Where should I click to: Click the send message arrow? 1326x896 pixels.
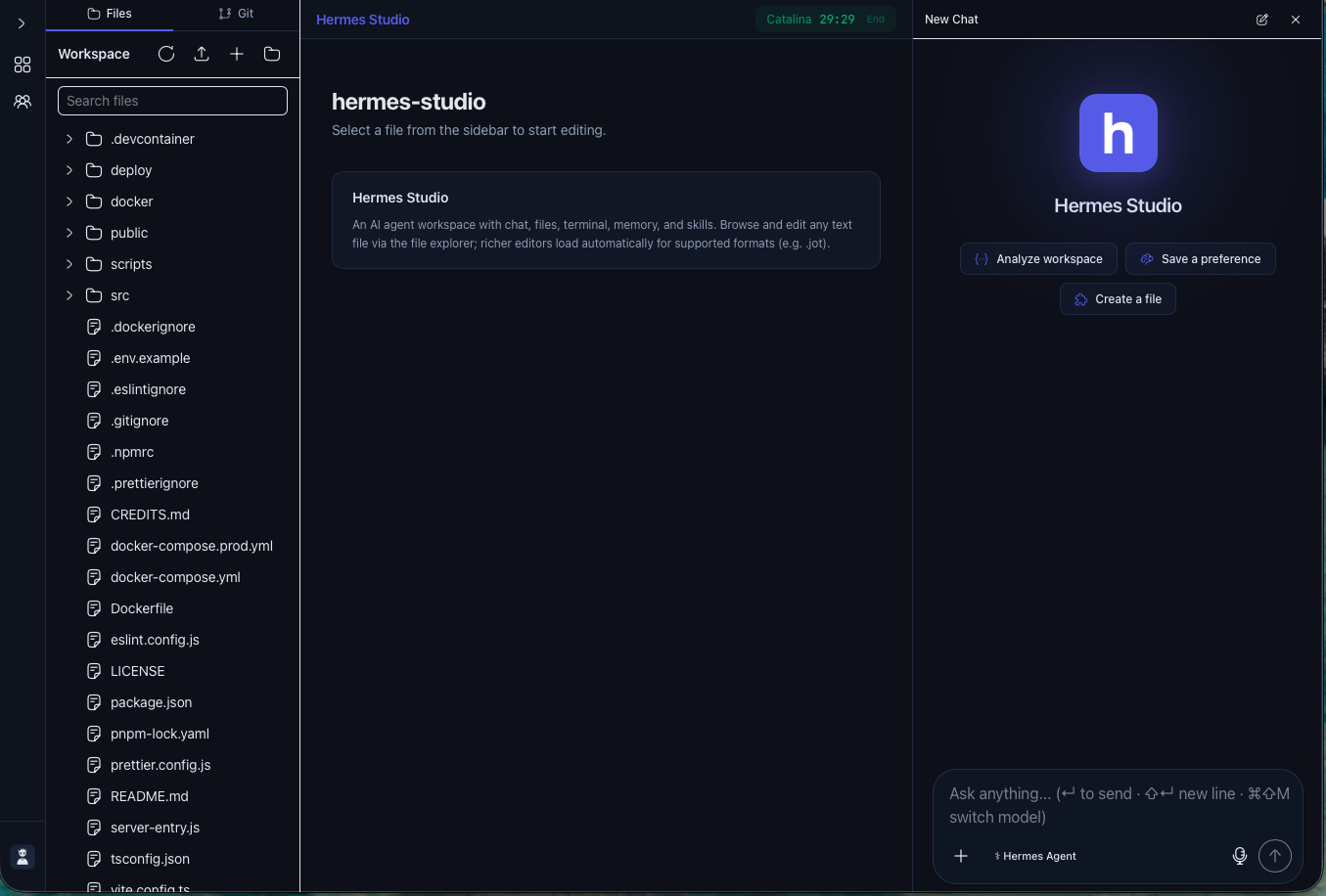pyautogui.click(x=1274, y=855)
